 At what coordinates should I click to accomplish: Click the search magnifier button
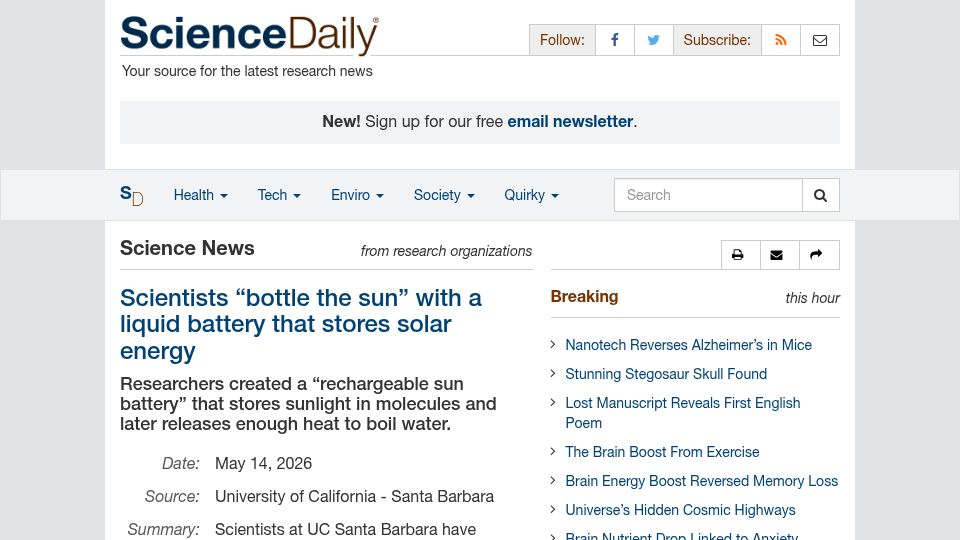pos(820,195)
